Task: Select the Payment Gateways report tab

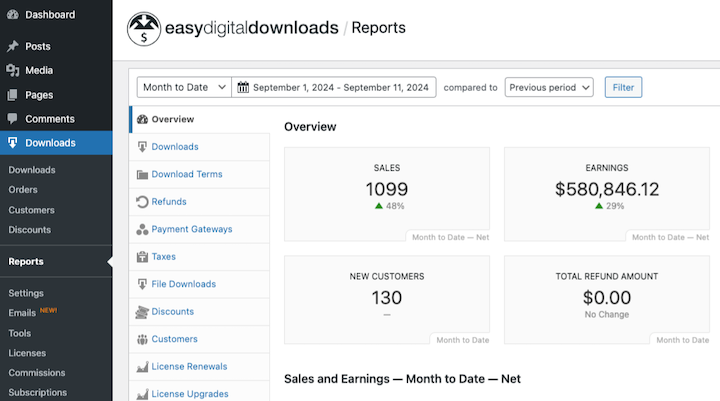Action: [x=199, y=229]
